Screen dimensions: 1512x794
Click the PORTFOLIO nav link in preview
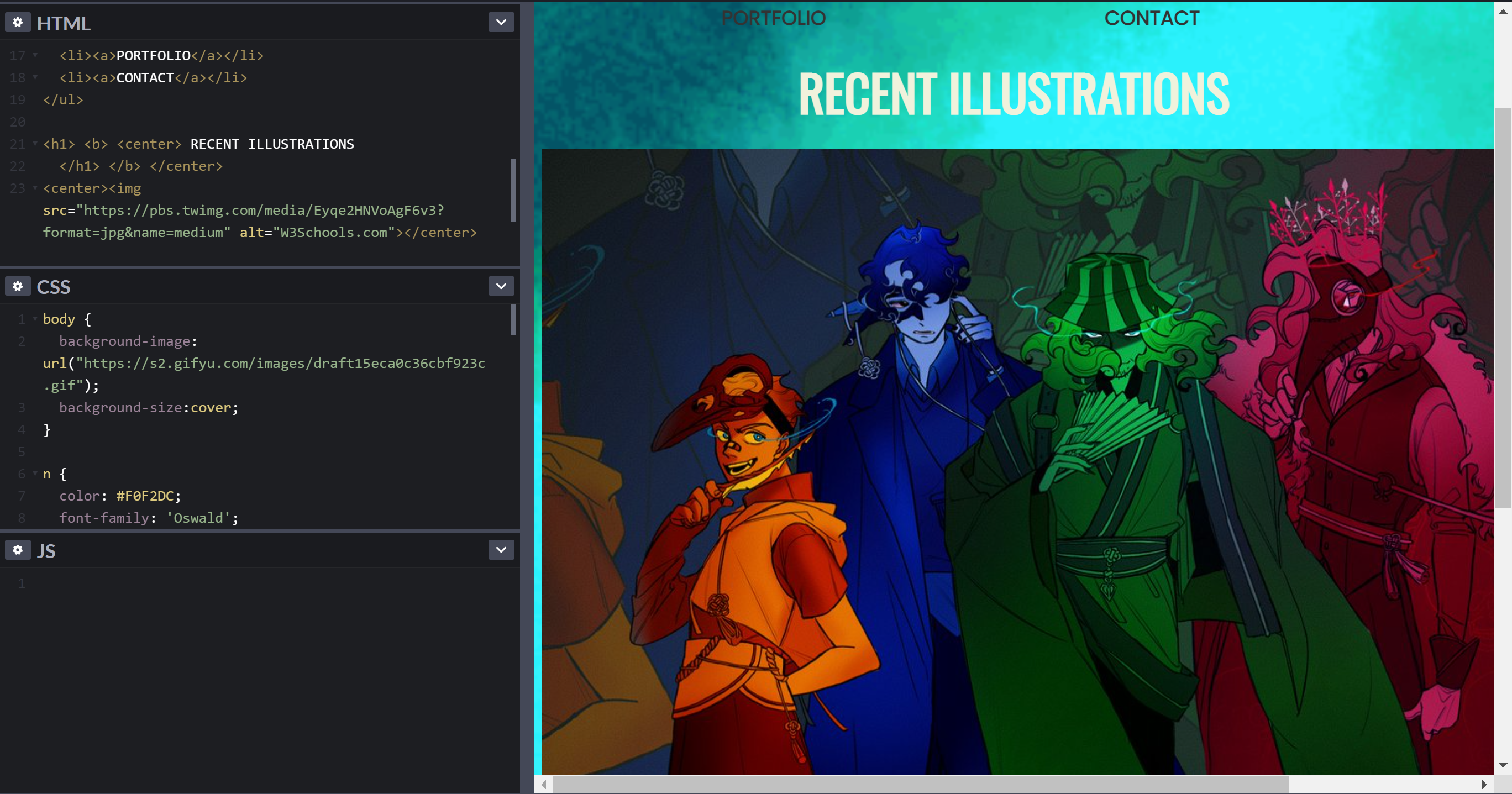click(x=773, y=18)
